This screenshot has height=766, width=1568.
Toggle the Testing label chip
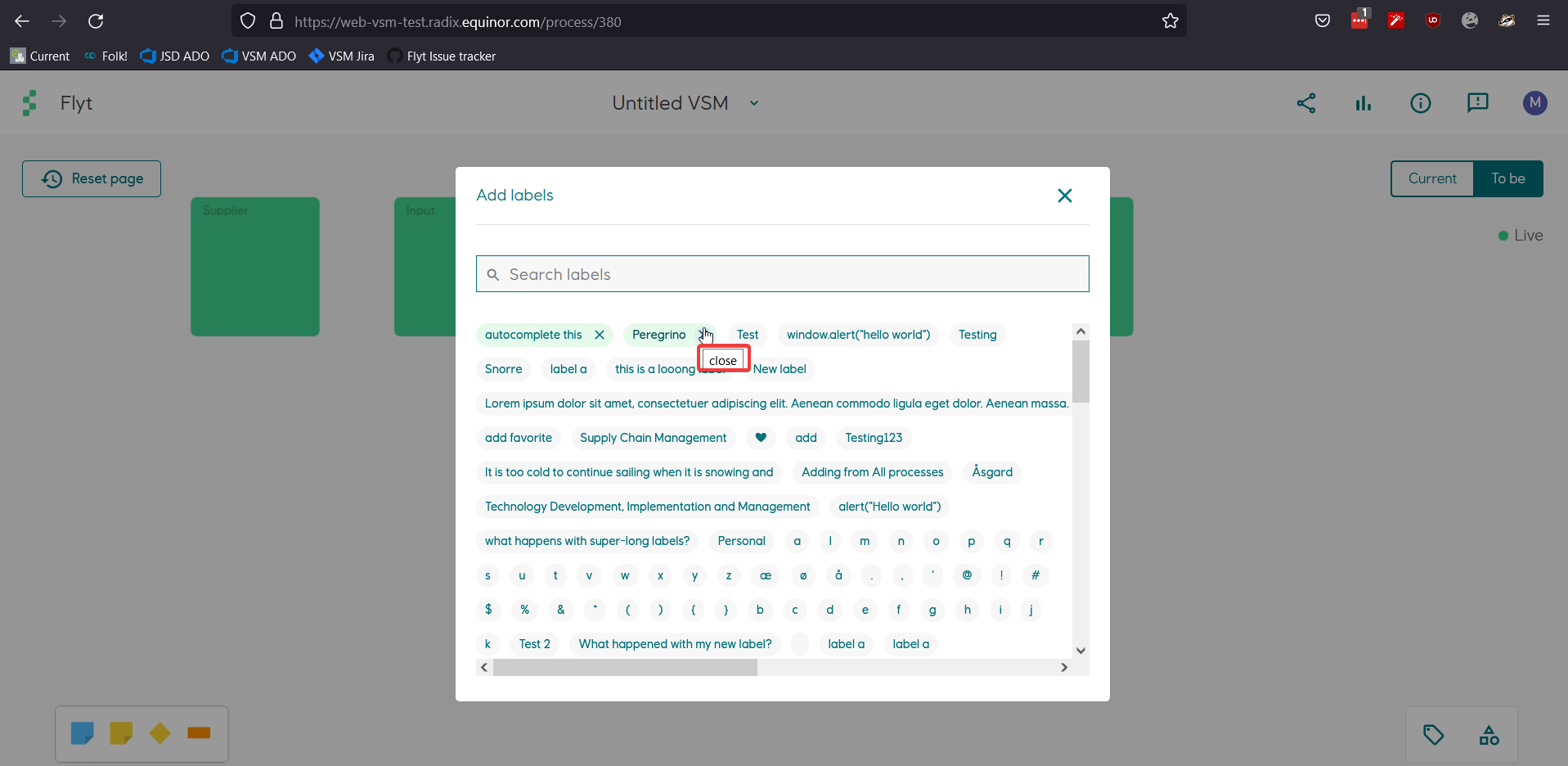[977, 335]
